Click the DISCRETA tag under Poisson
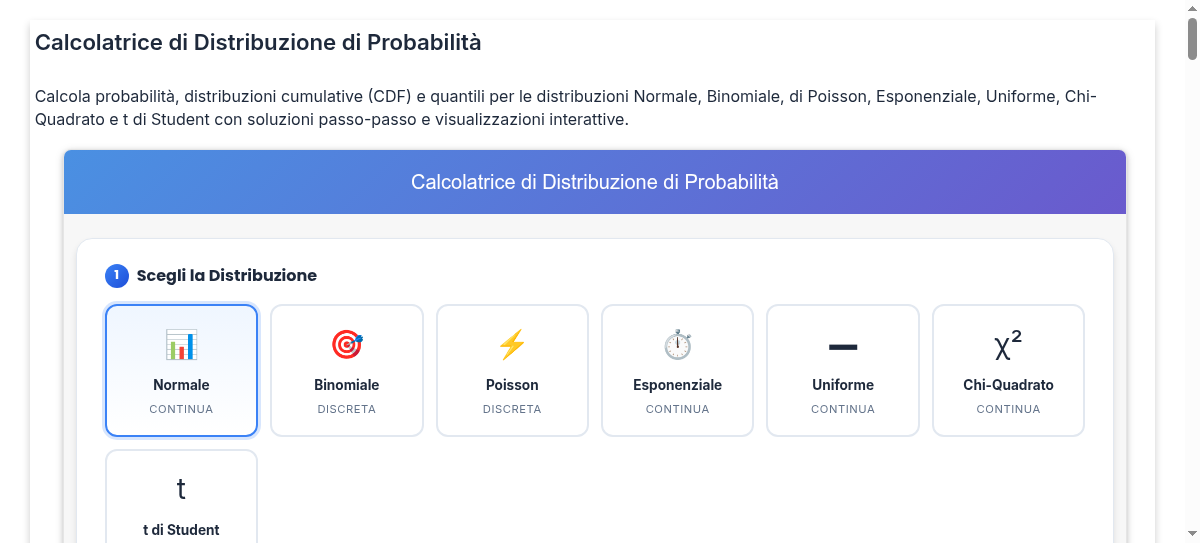Image resolution: width=1200 pixels, height=543 pixels. point(512,409)
